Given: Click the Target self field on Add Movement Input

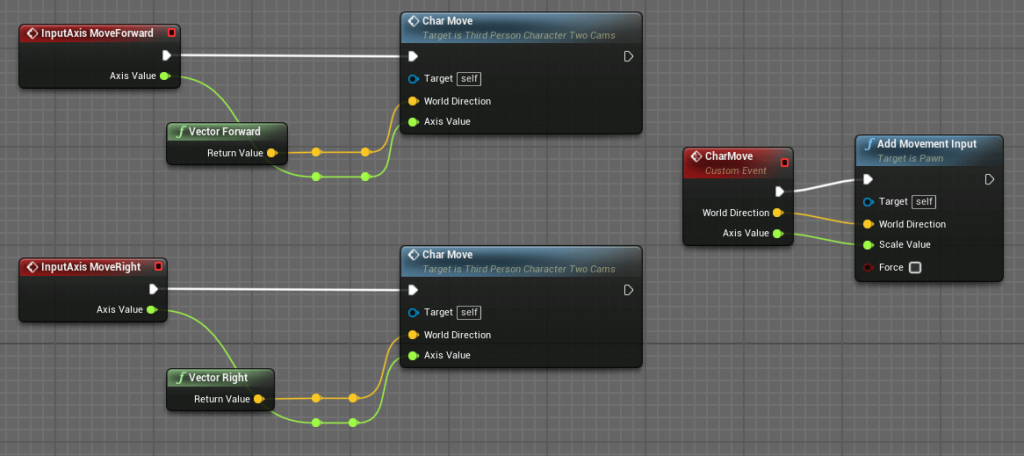Looking at the screenshot, I should pyautogui.click(x=923, y=201).
